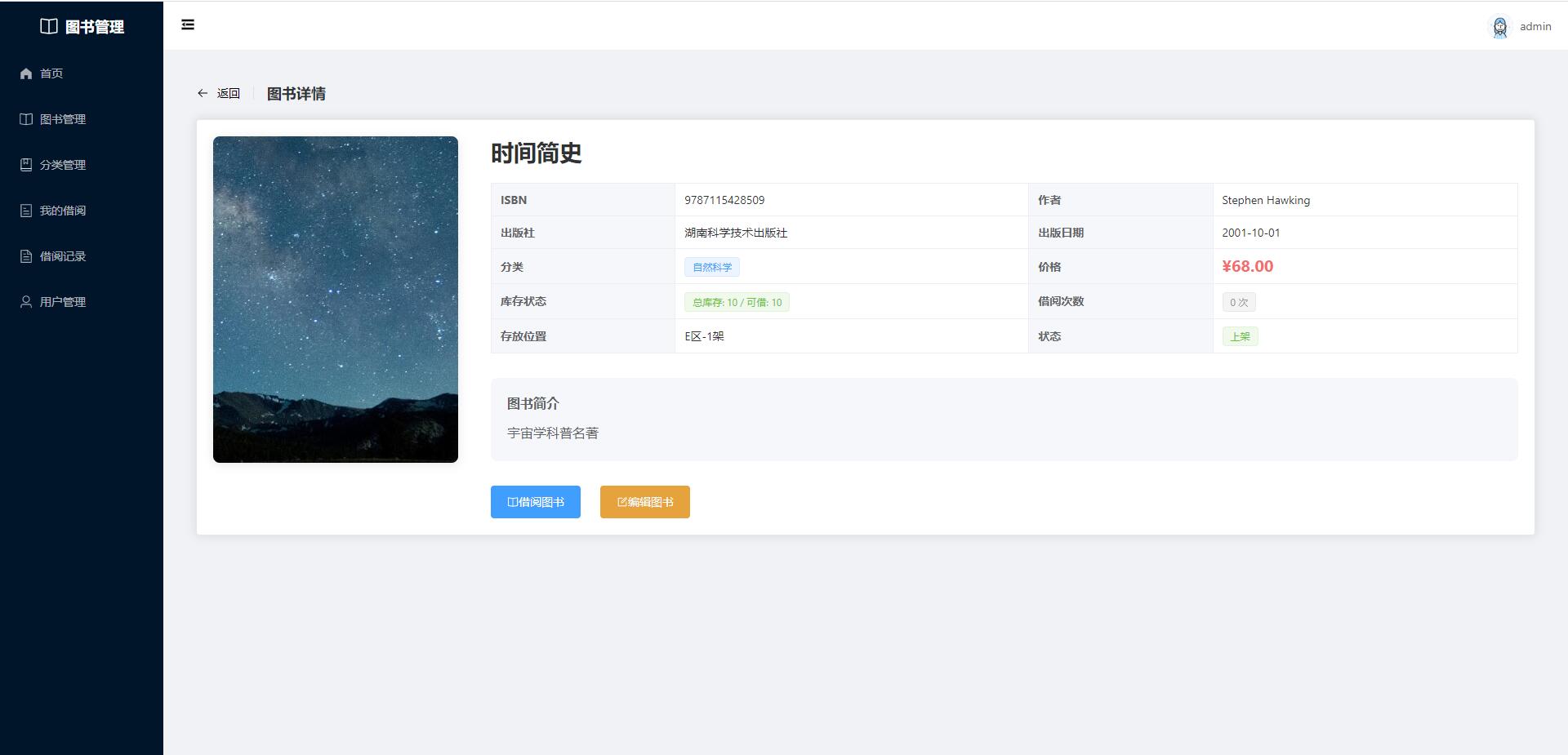
Task: Click the back arrow next to 返回
Action: 202,92
